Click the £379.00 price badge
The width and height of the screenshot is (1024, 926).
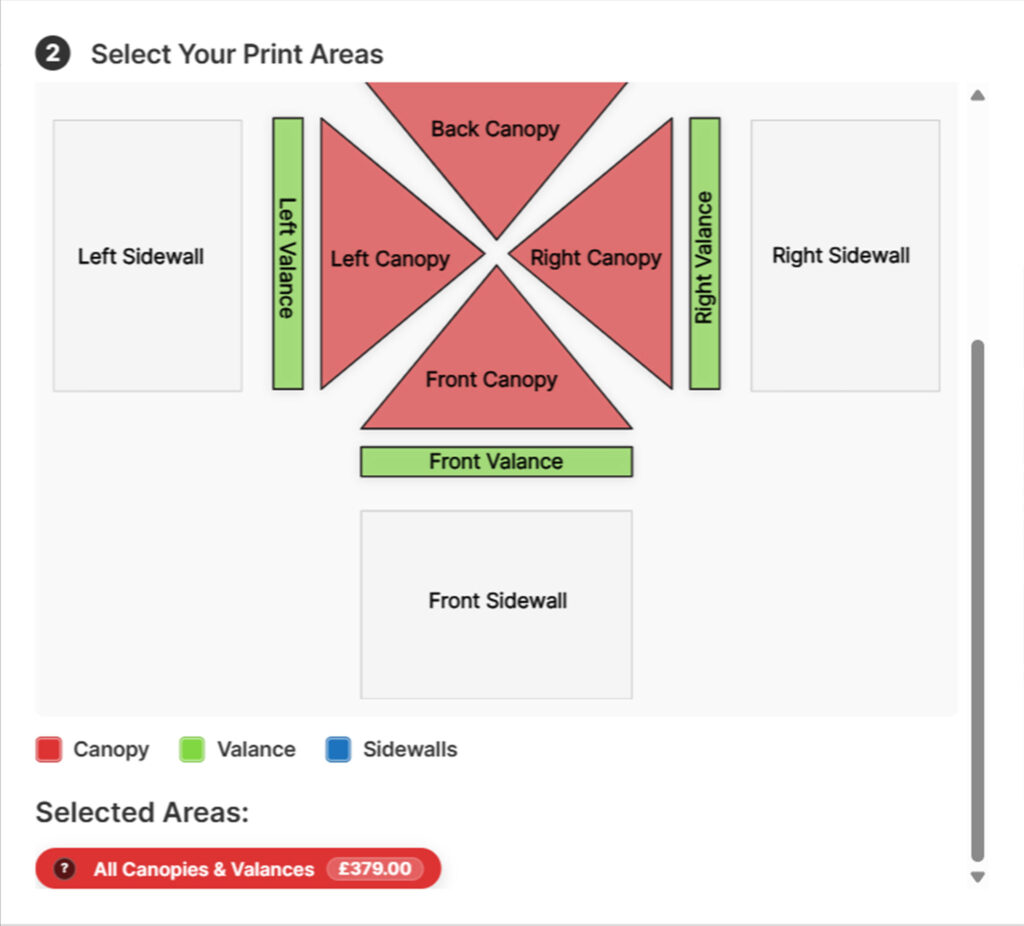point(375,869)
